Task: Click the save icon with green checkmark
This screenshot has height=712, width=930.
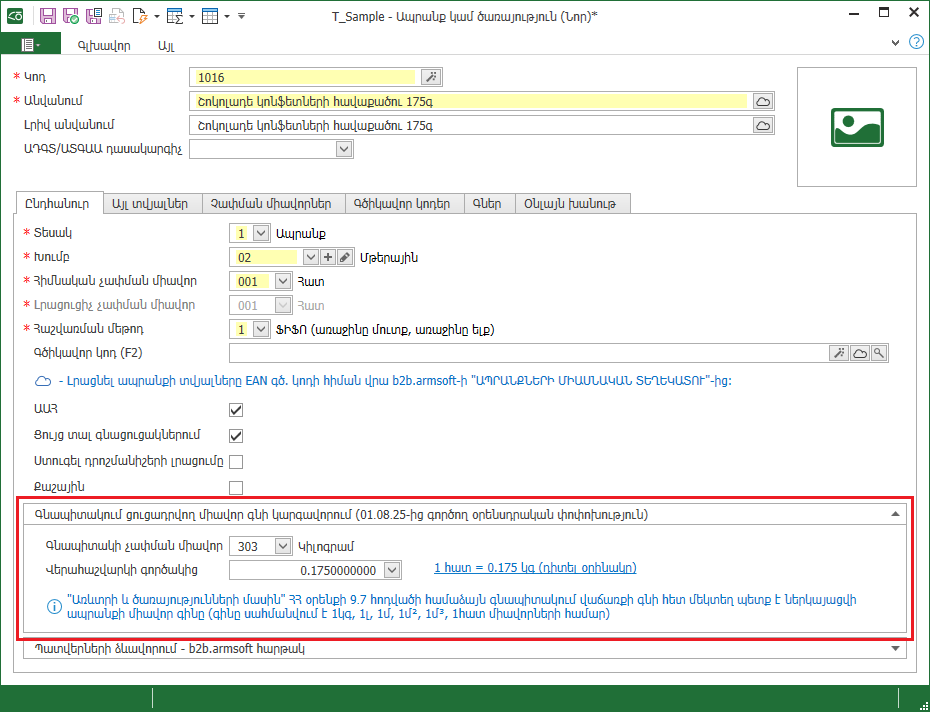Action: point(70,16)
